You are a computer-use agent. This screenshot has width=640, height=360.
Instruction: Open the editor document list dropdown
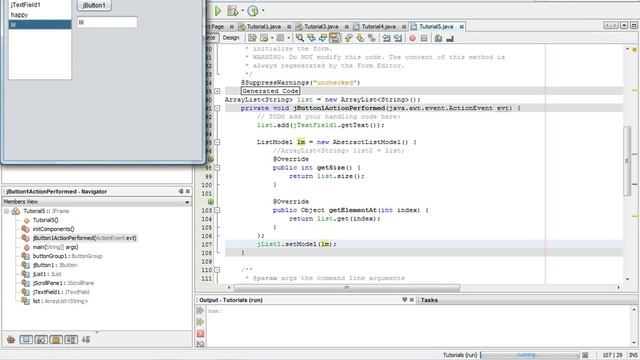[624, 25]
